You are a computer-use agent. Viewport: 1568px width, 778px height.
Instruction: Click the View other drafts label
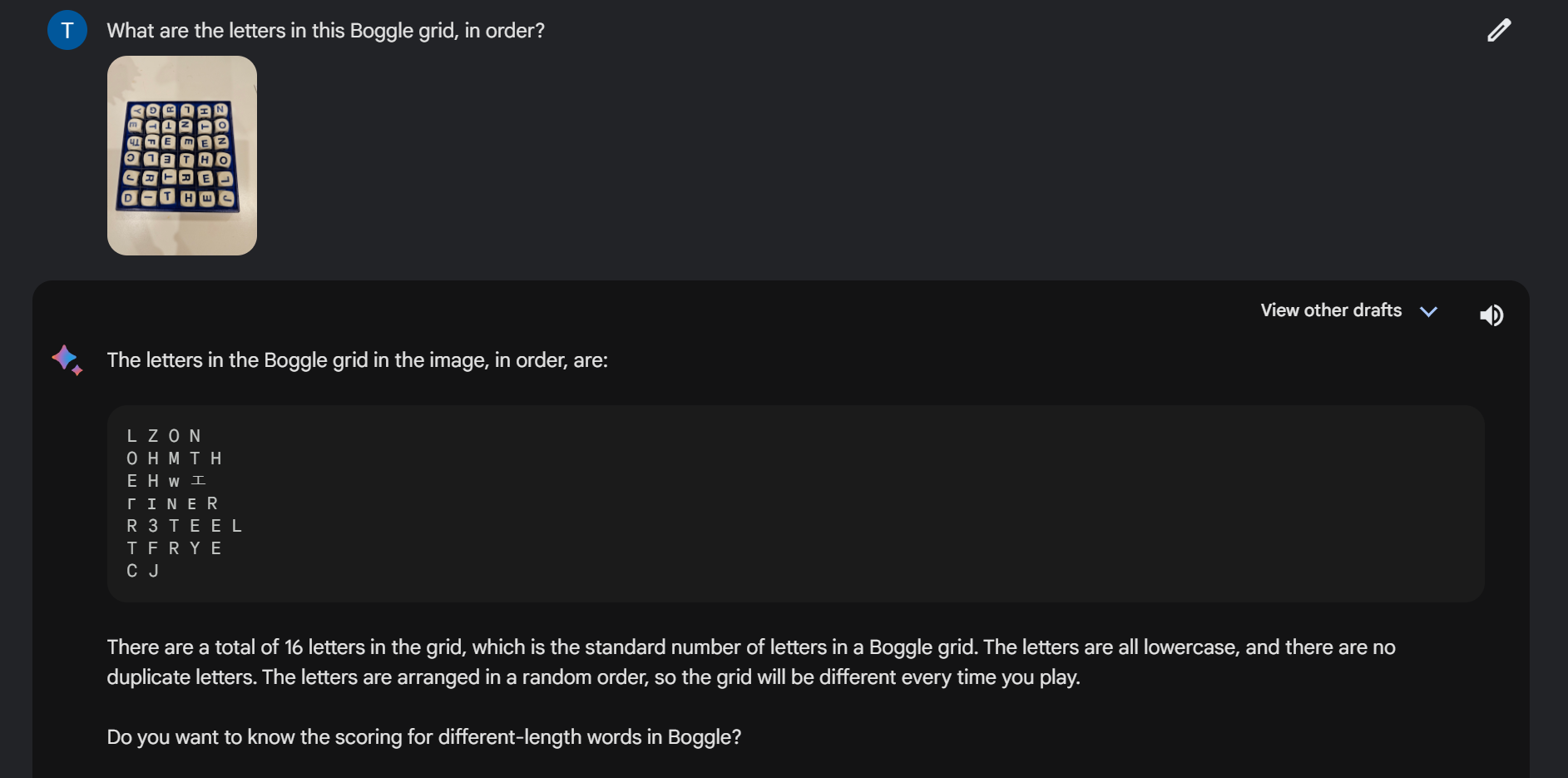(1330, 310)
